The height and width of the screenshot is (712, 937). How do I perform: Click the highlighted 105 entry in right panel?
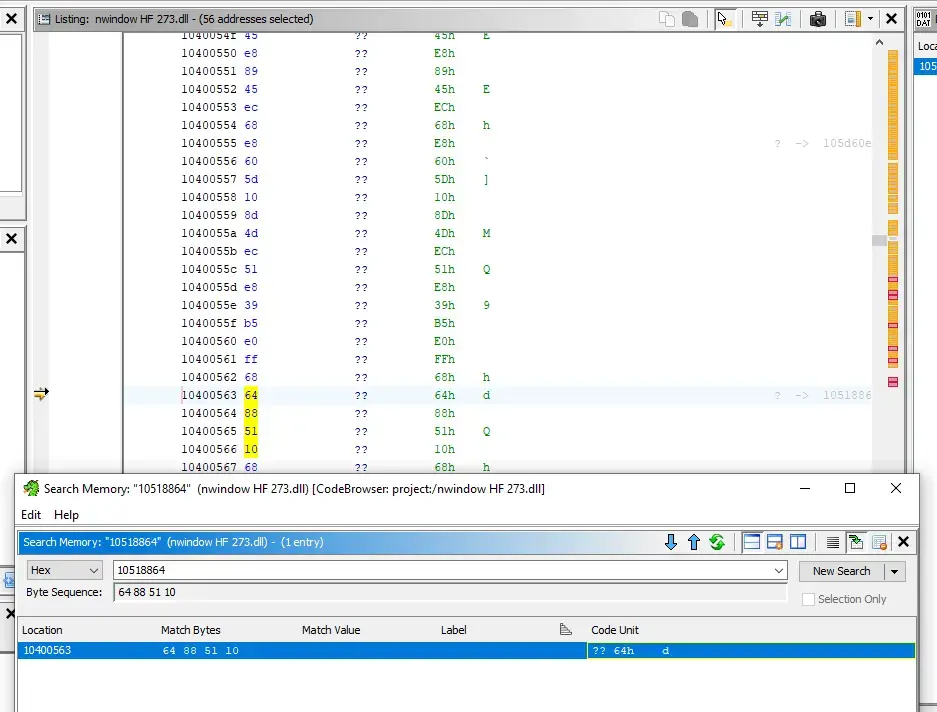point(926,66)
